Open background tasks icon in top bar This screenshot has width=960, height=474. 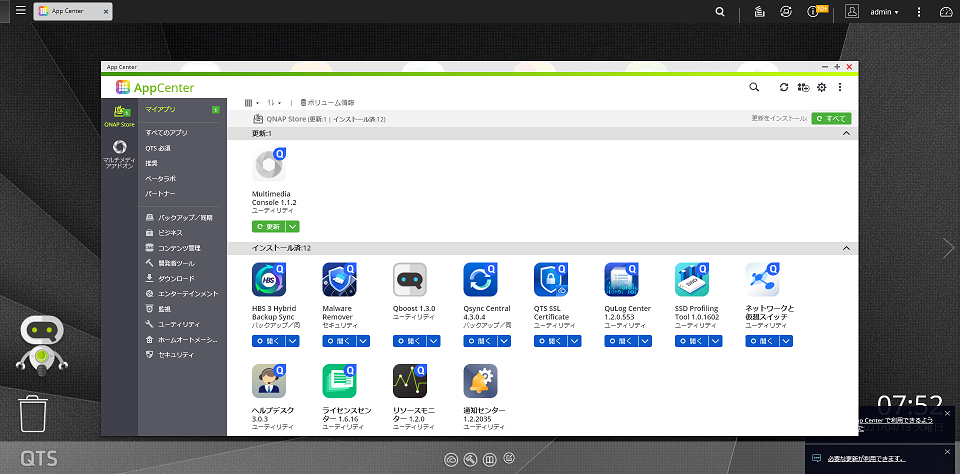click(759, 12)
